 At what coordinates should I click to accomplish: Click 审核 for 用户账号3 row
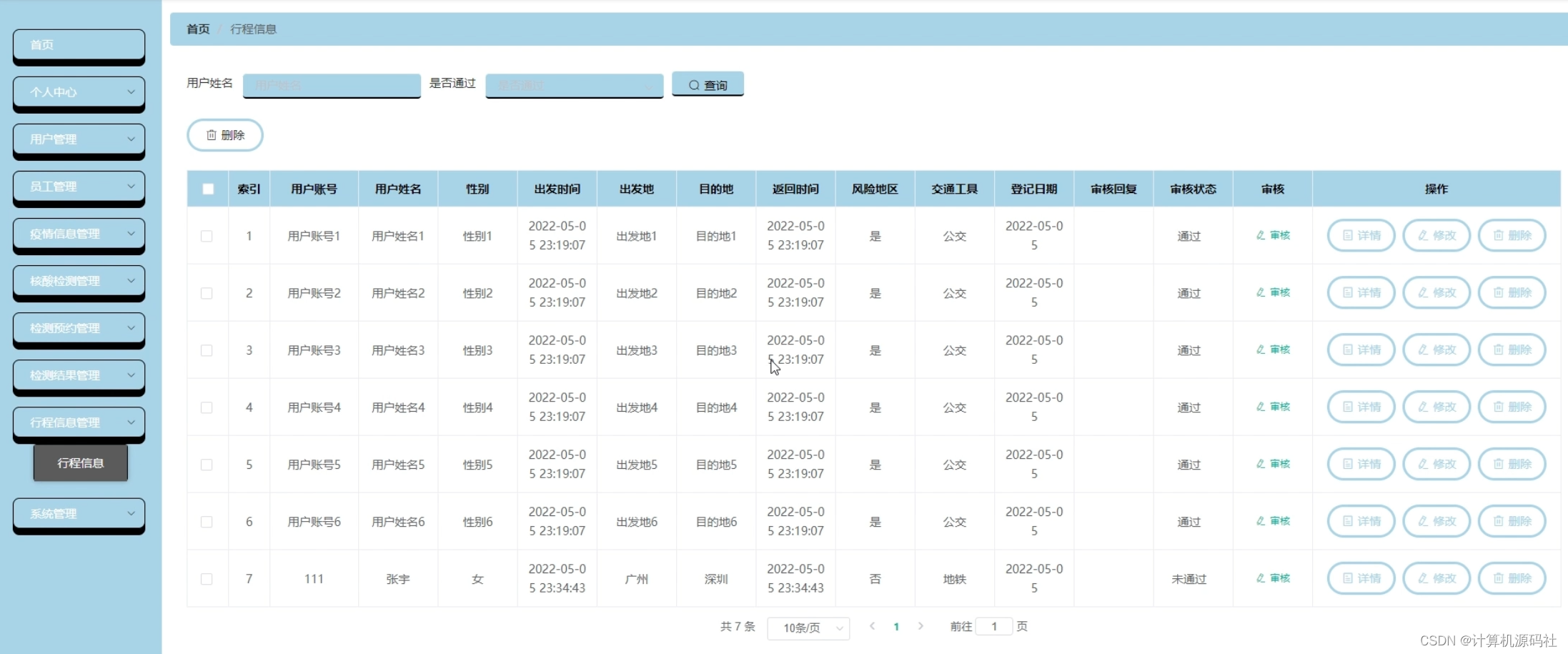click(x=1273, y=350)
